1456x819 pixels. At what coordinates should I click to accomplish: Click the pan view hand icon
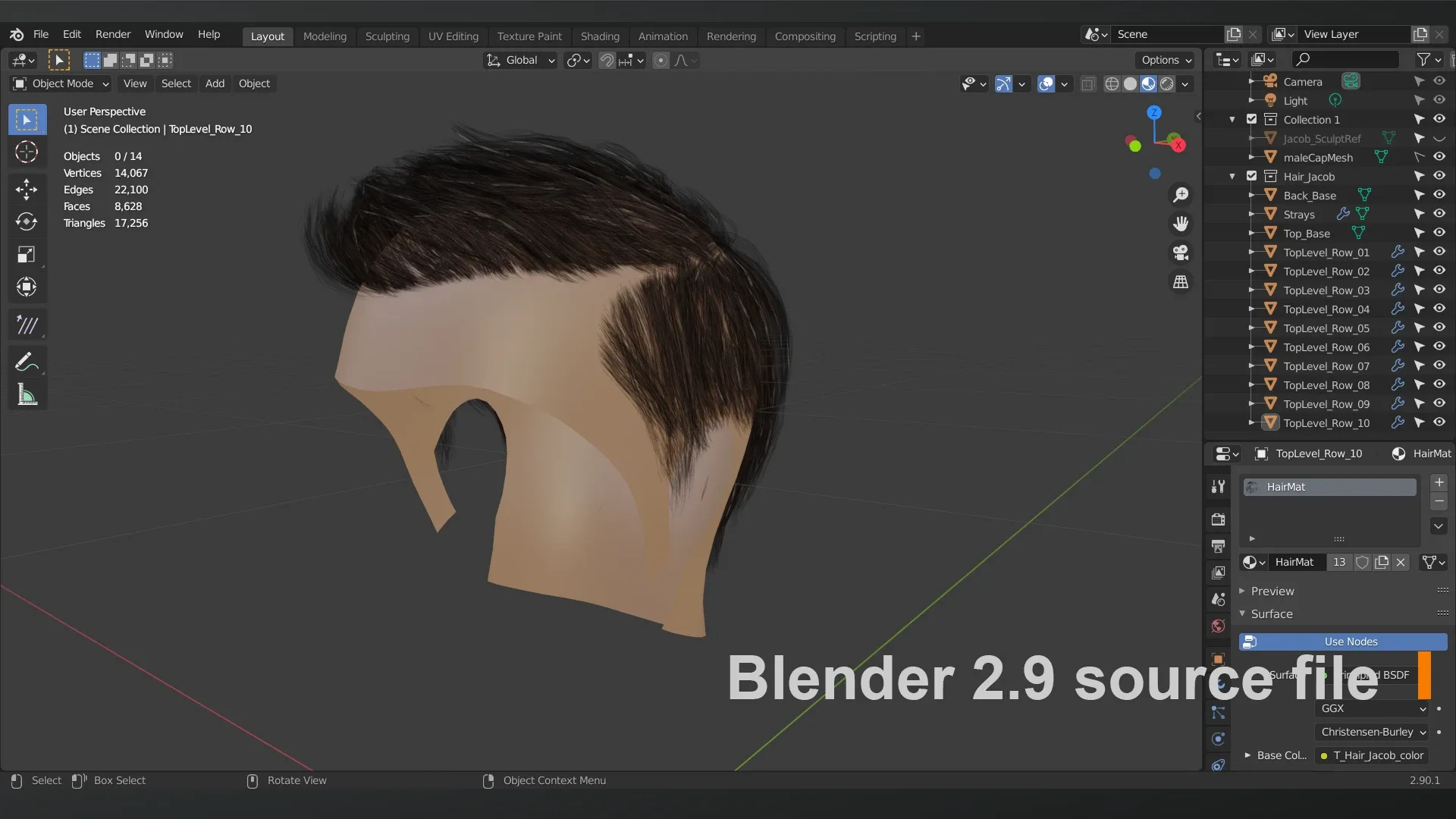[1181, 224]
